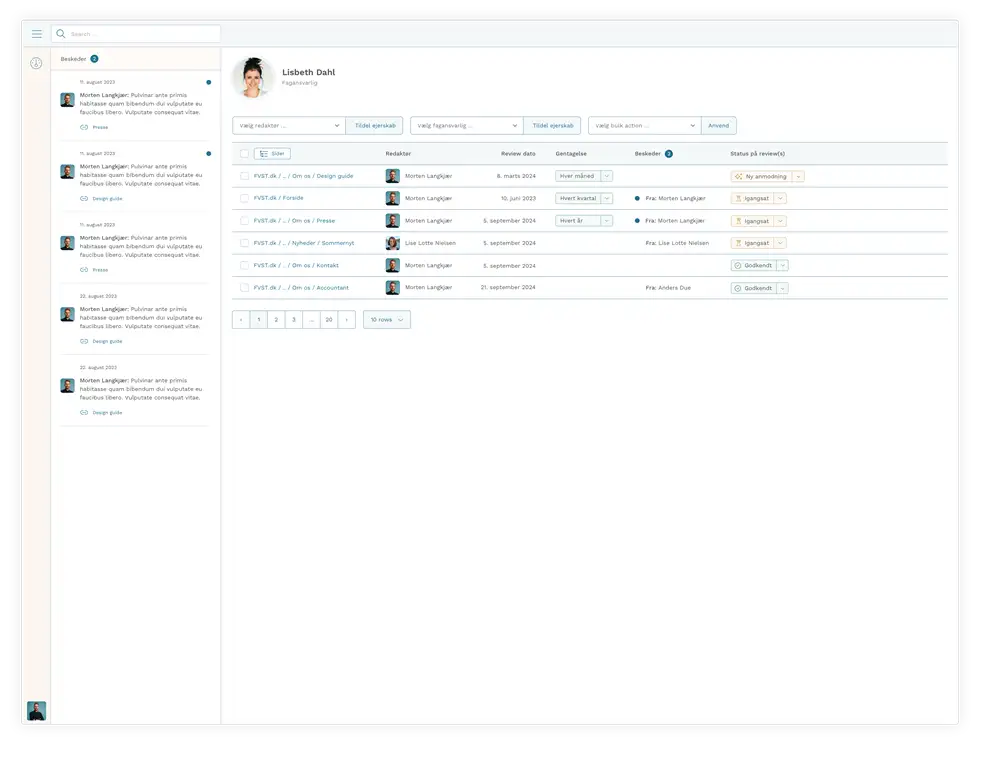Open the Vælg redaktør dropdown
This screenshot has width=992, height=758.
click(289, 126)
